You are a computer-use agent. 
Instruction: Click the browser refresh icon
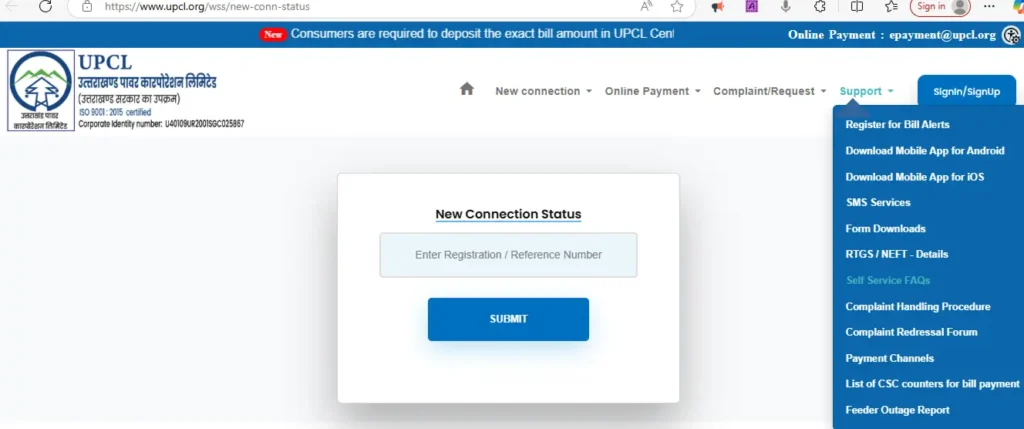[45, 7]
